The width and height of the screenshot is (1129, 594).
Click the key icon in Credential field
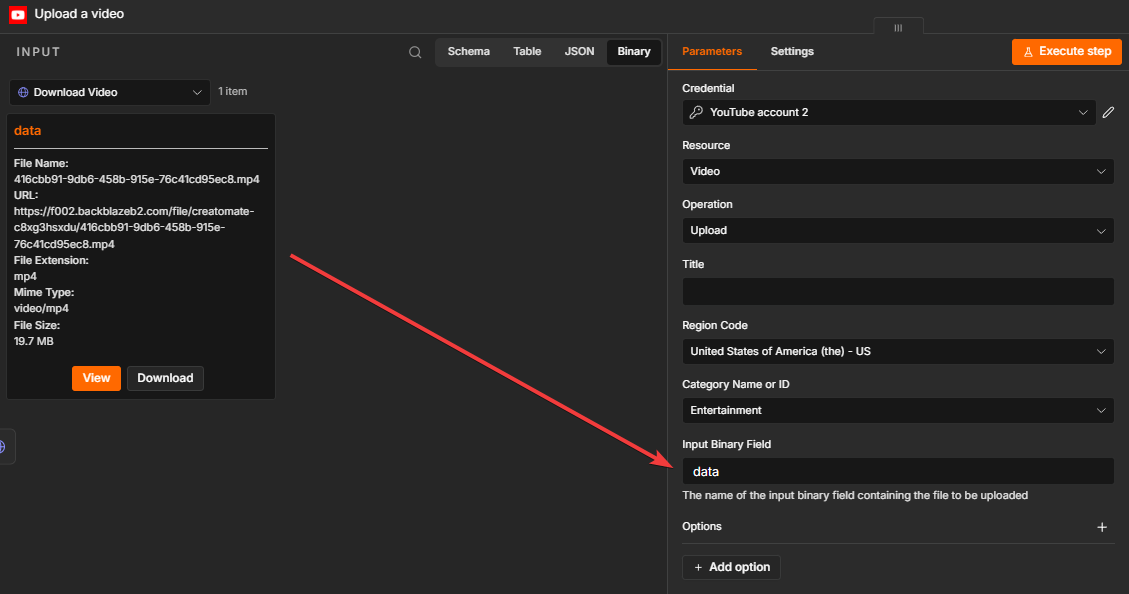pos(696,112)
